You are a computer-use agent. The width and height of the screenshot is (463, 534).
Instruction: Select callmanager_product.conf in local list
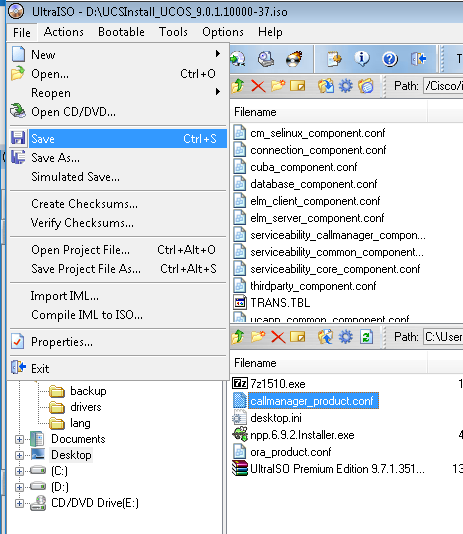(x=312, y=401)
